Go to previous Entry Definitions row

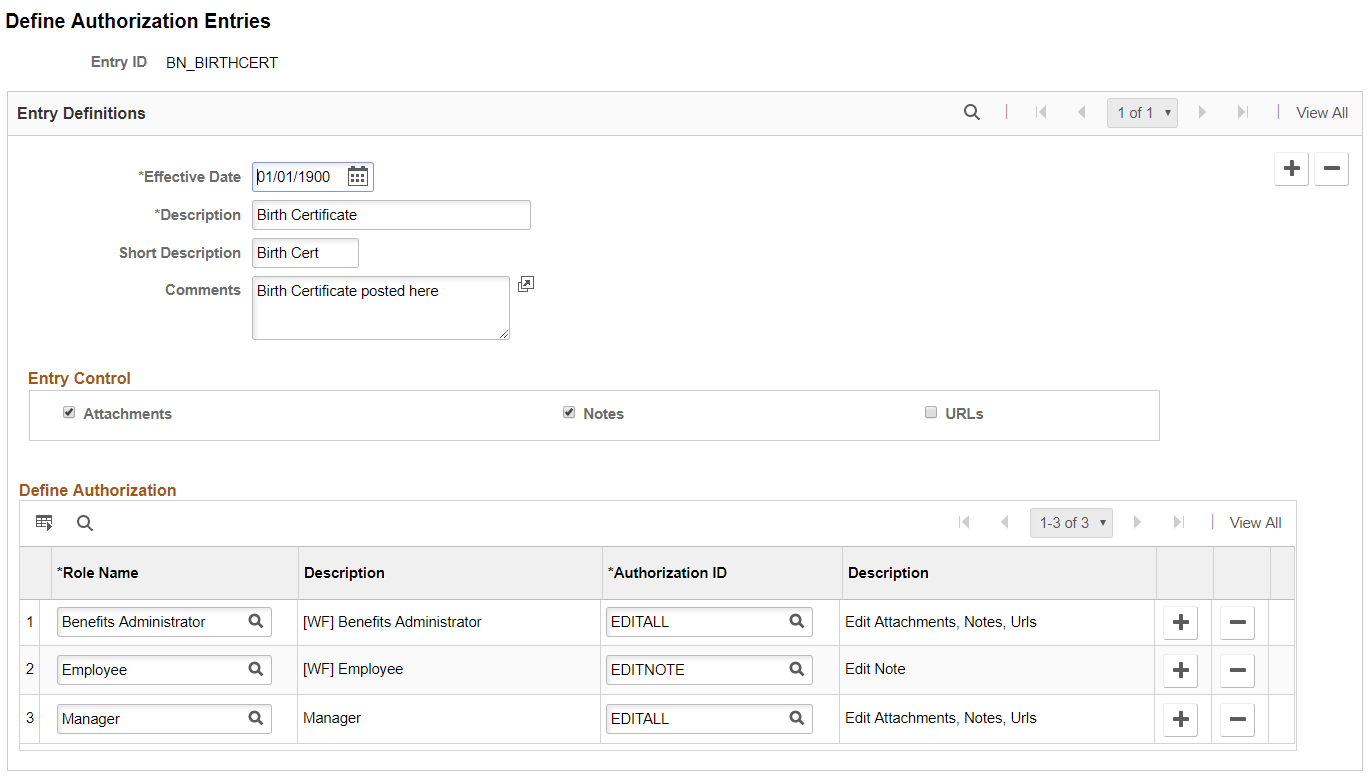point(1081,113)
